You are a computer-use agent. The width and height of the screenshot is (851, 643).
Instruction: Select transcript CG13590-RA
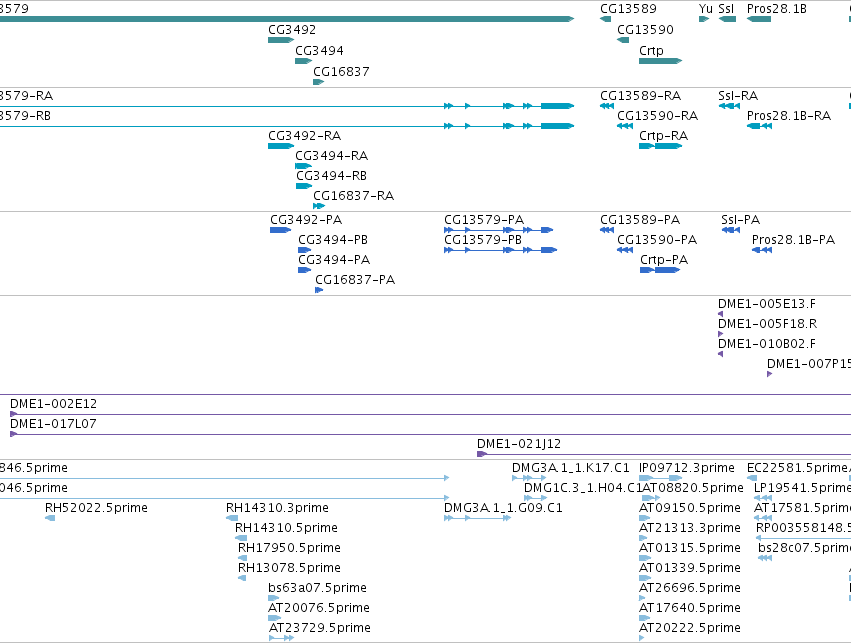coord(625,126)
